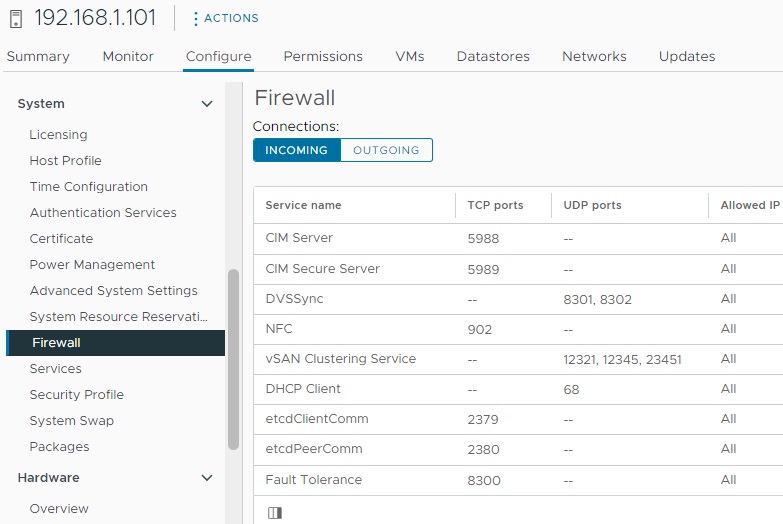Open the Monitor tab
The image size is (783, 524).
pos(128,56)
